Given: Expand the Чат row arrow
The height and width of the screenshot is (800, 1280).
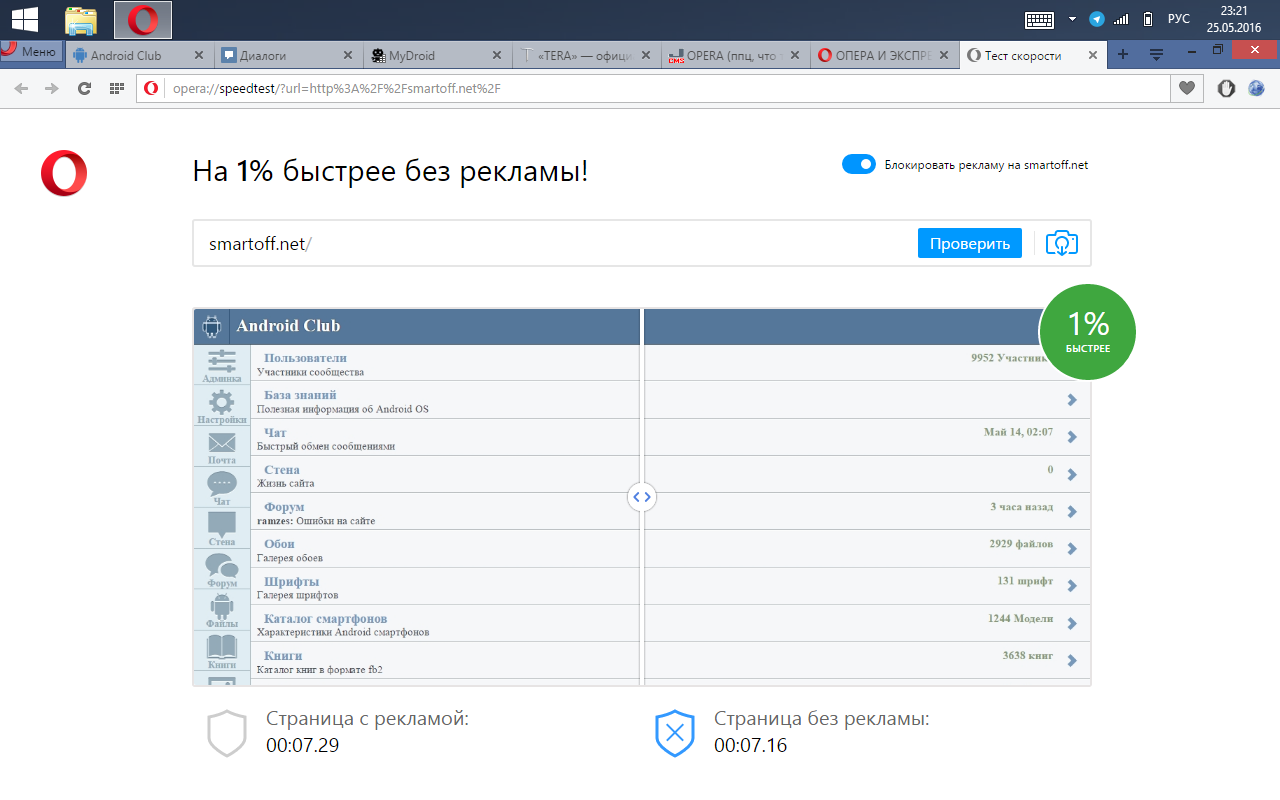Looking at the screenshot, I should tap(1071, 437).
